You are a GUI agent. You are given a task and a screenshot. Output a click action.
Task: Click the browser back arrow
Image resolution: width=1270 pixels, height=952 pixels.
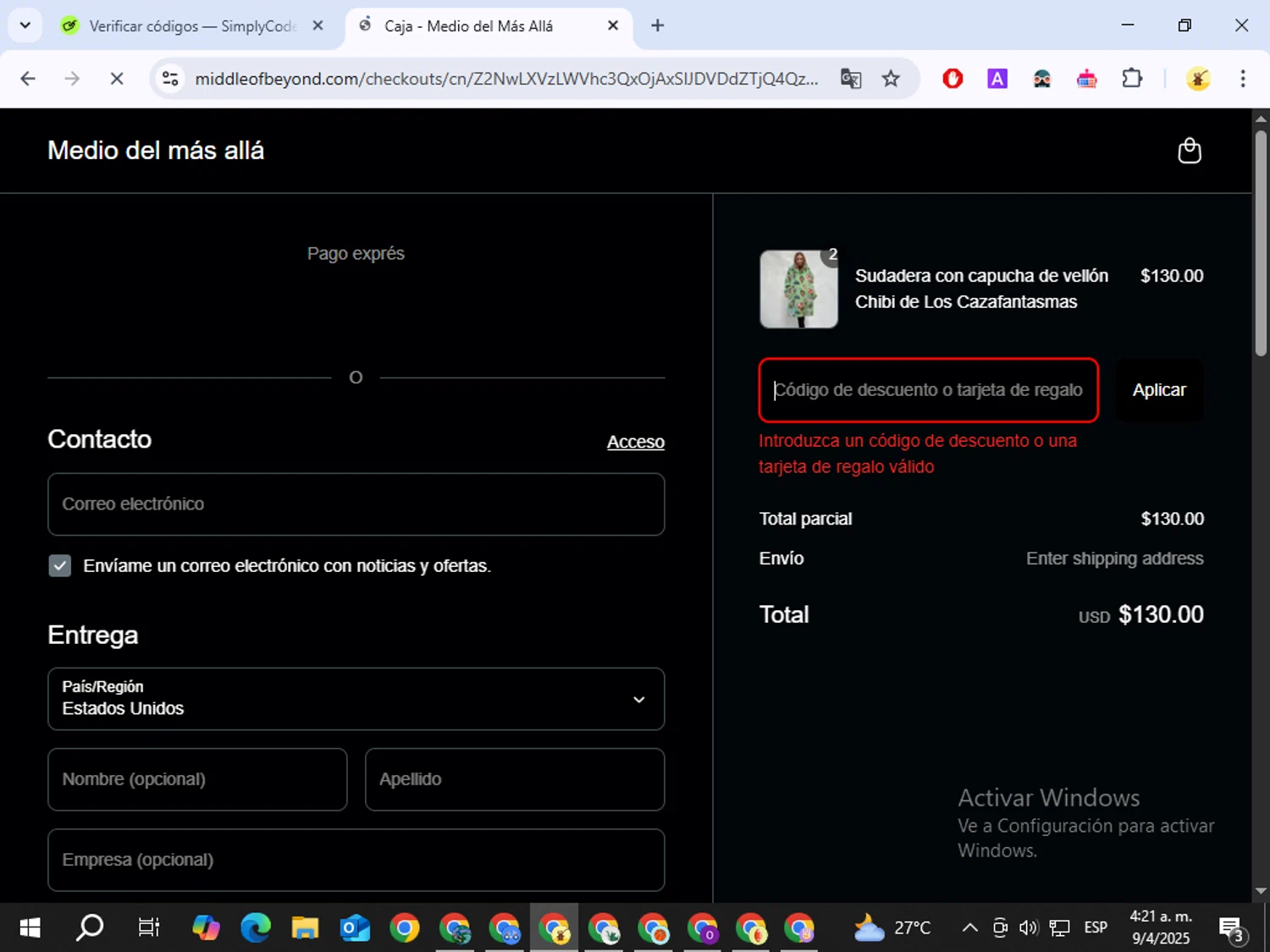tap(28, 79)
